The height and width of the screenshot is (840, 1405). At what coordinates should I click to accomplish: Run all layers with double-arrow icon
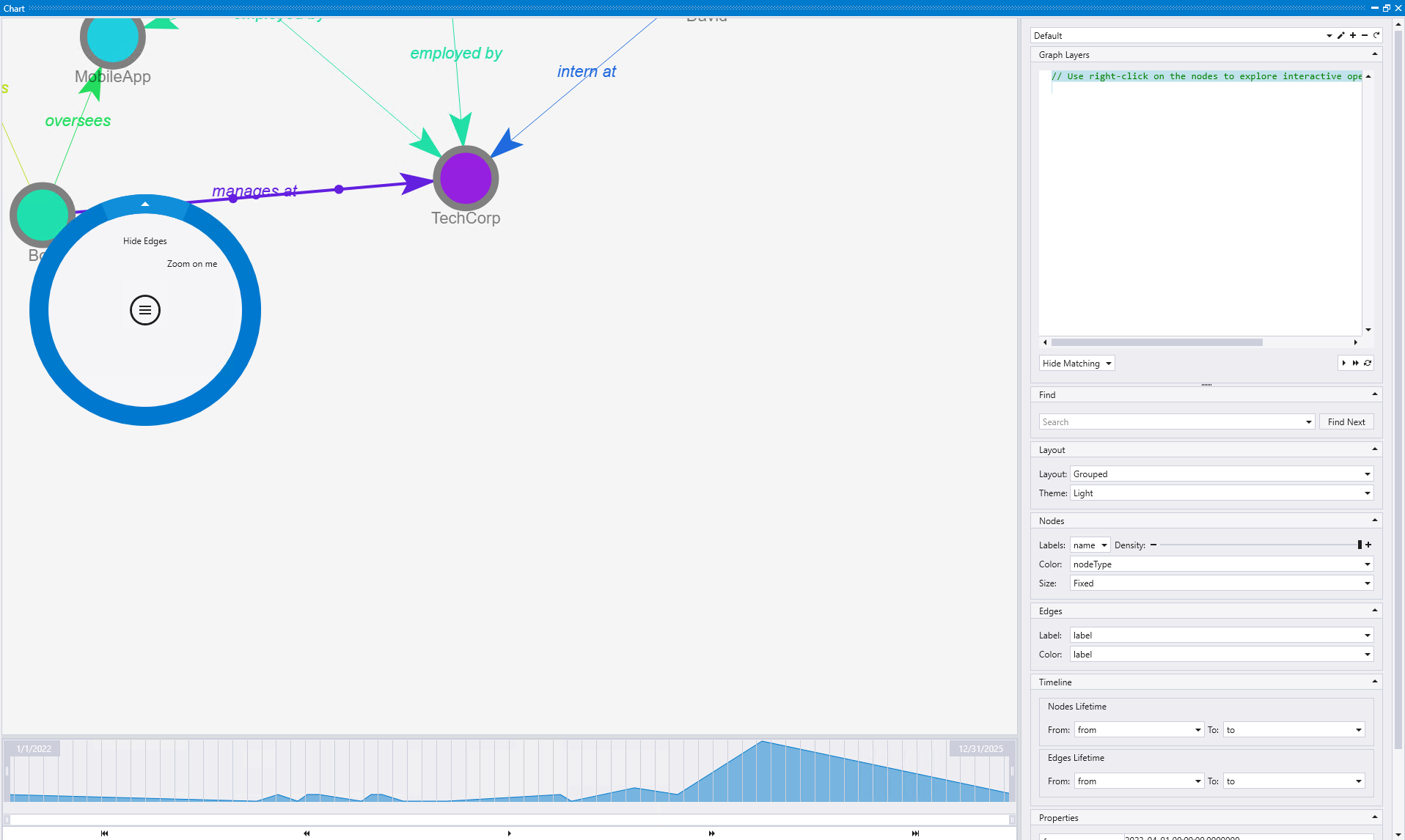point(1354,363)
